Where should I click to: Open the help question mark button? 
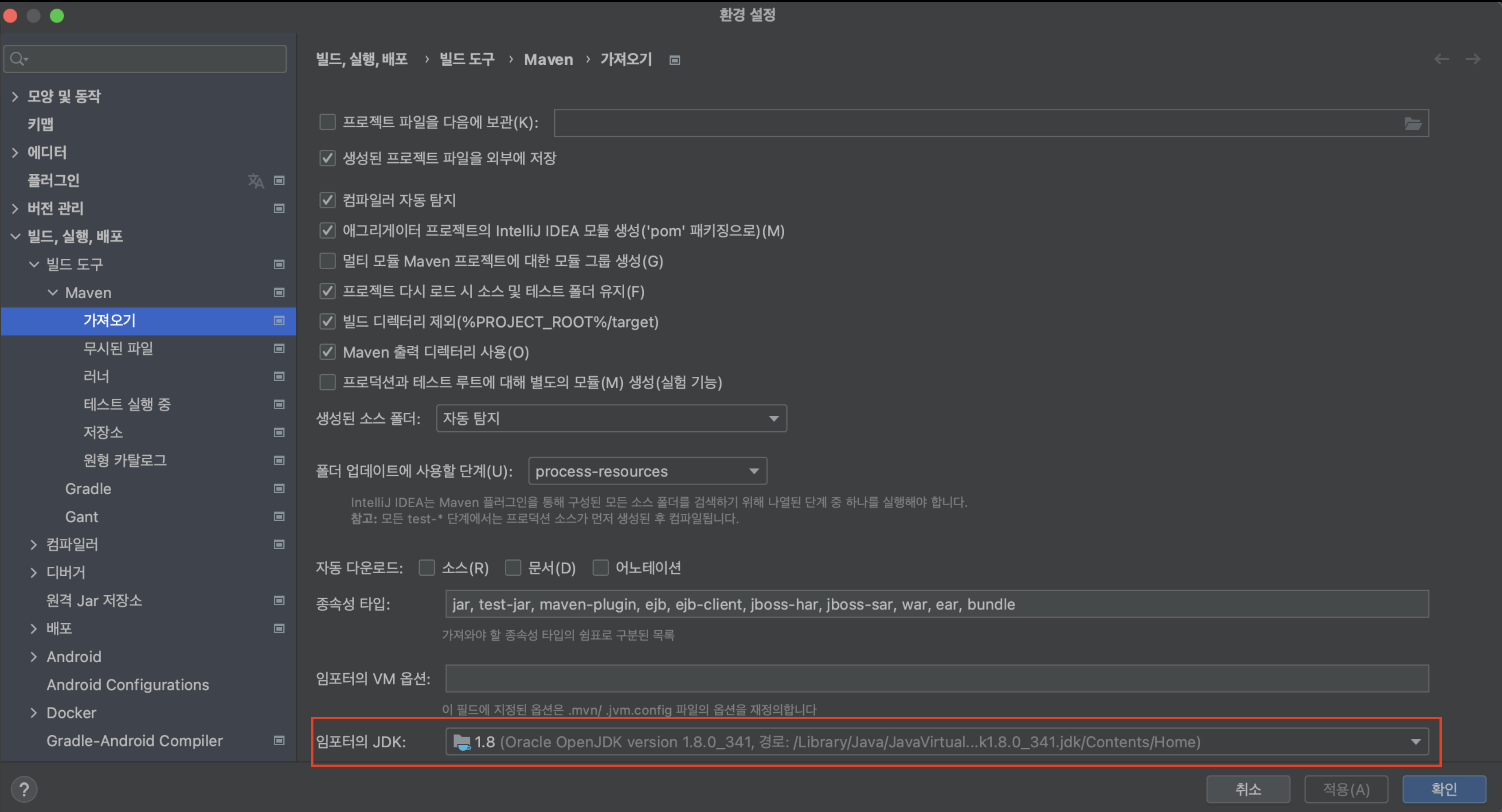click(24, 789)
